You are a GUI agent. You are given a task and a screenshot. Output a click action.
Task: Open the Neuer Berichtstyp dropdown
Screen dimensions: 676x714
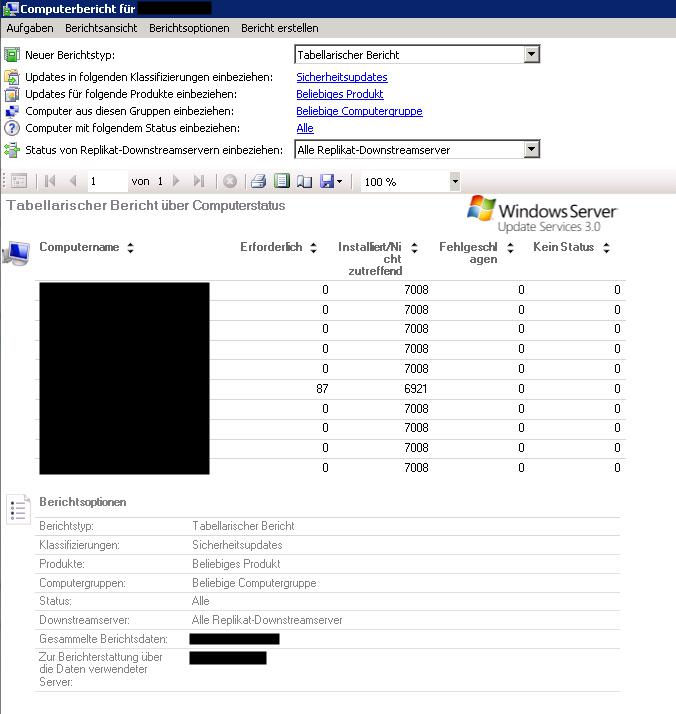(x=531, y=55)
